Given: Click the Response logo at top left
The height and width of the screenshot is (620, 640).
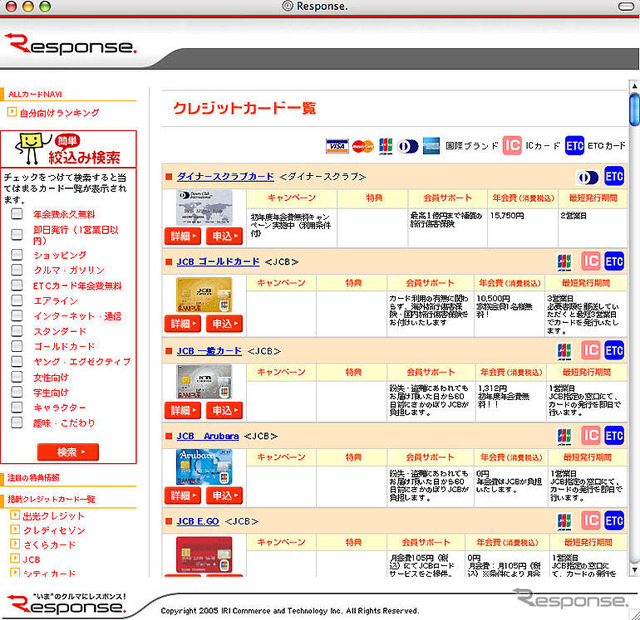Looking at the screenshot, I should (x=70, y=44).
